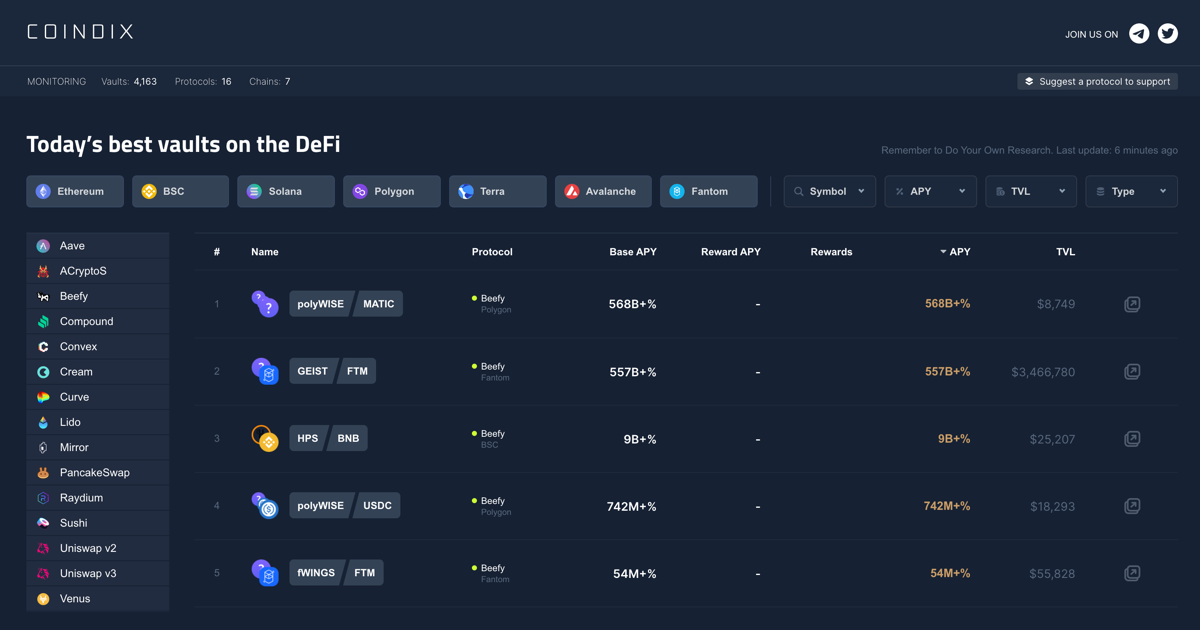Open external link for fWINGS FTM vault
The height and width of the screenshot is (630, 1200).
(x=1132, y=573)
